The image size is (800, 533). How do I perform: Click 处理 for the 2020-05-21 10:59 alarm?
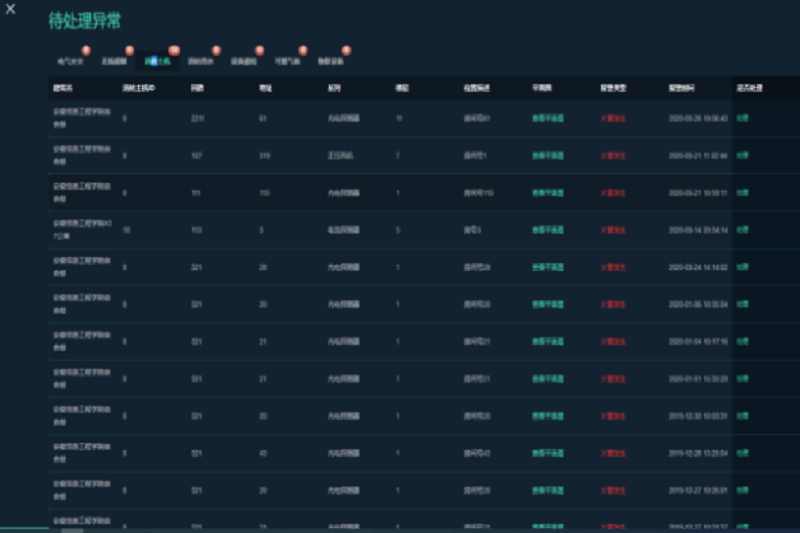click(x=742, y=192)
